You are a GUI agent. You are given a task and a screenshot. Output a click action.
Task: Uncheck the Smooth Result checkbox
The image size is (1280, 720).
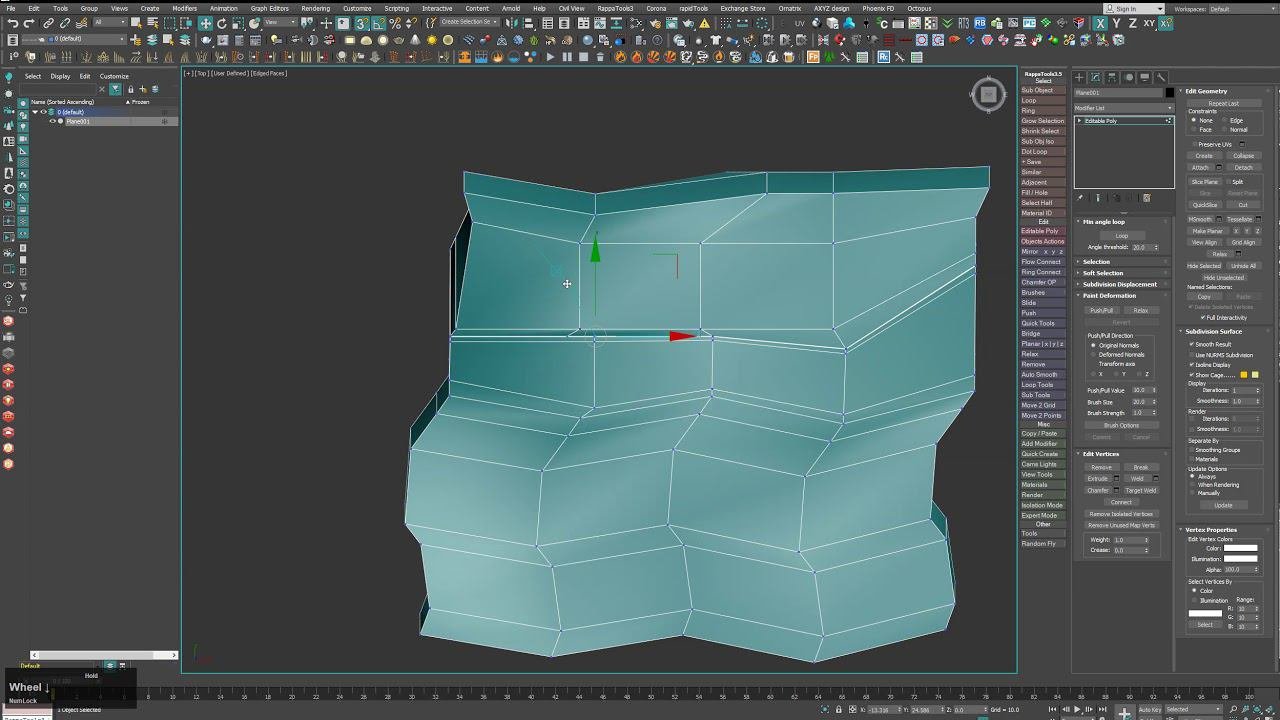(1192, 344)
